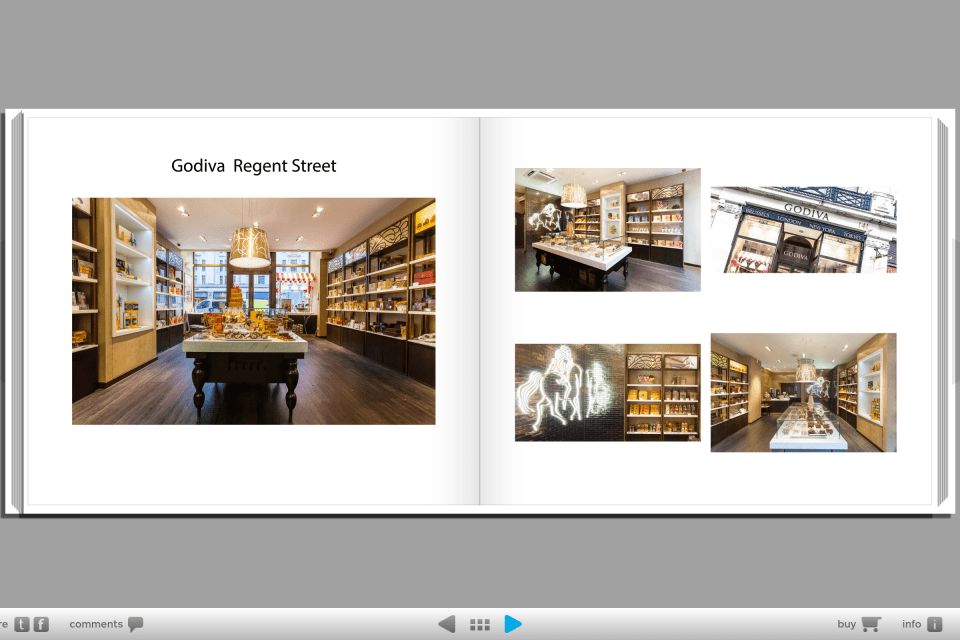This screenshot has width=960, height=640.
Task: Open the info icon
Action: (935, 624)
